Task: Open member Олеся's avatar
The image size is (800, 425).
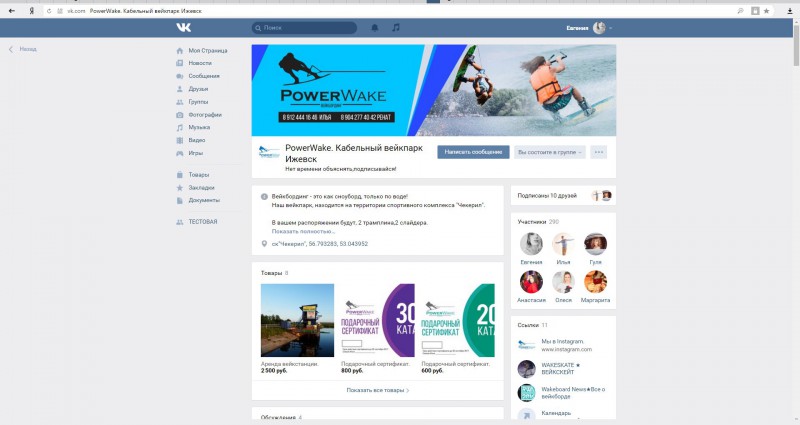Action: (563, 282)
